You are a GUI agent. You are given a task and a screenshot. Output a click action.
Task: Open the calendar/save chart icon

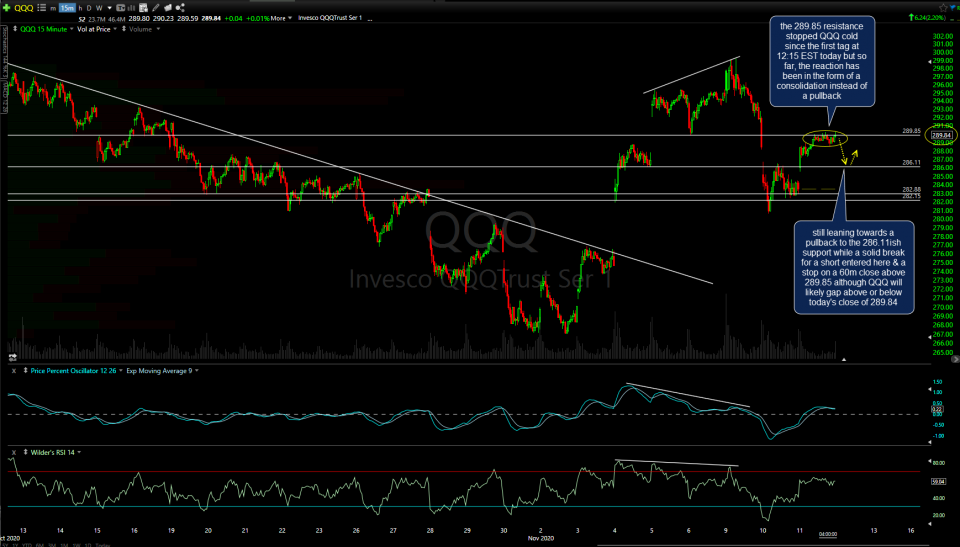tap(143, 8)
